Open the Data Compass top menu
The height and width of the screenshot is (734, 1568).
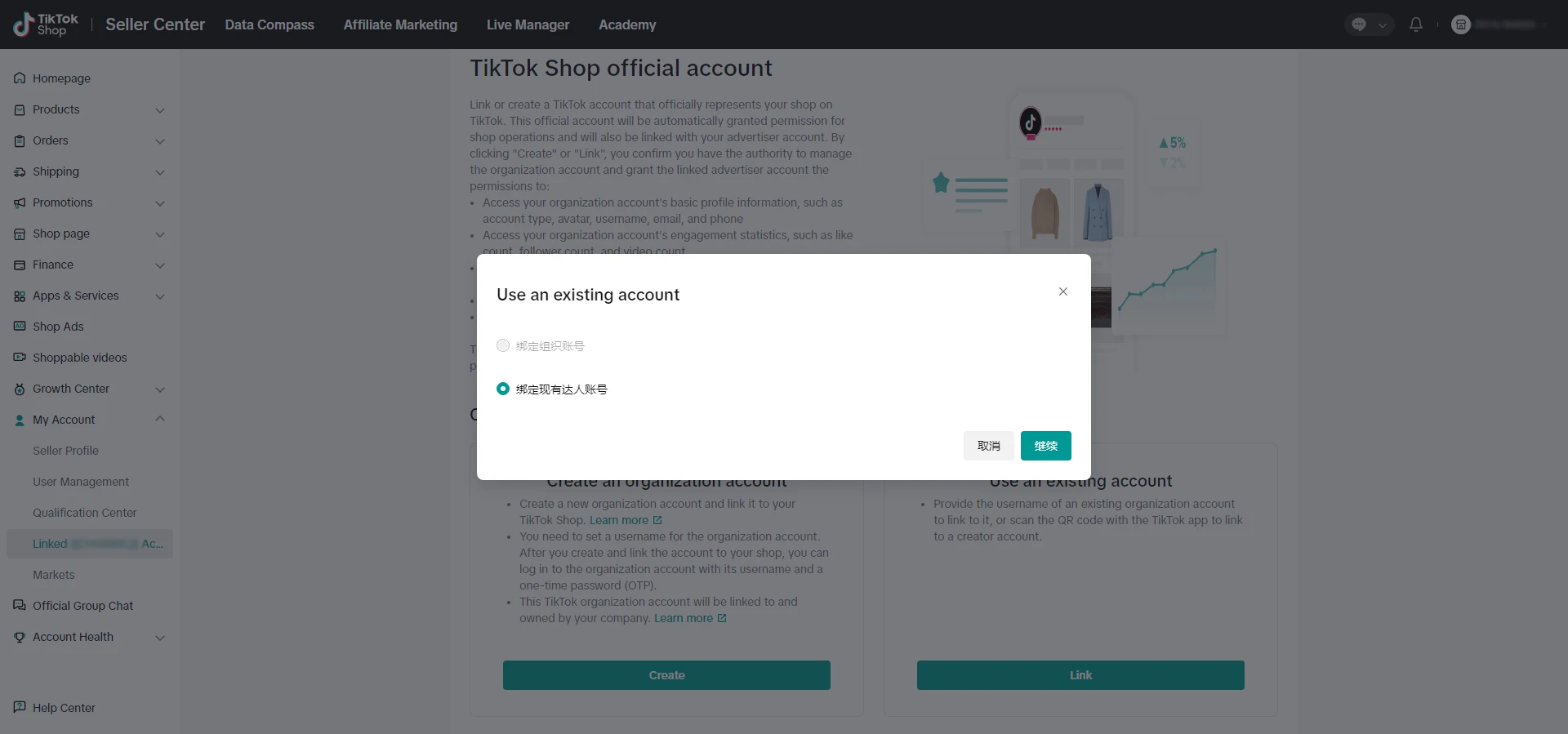coord(269,24)
